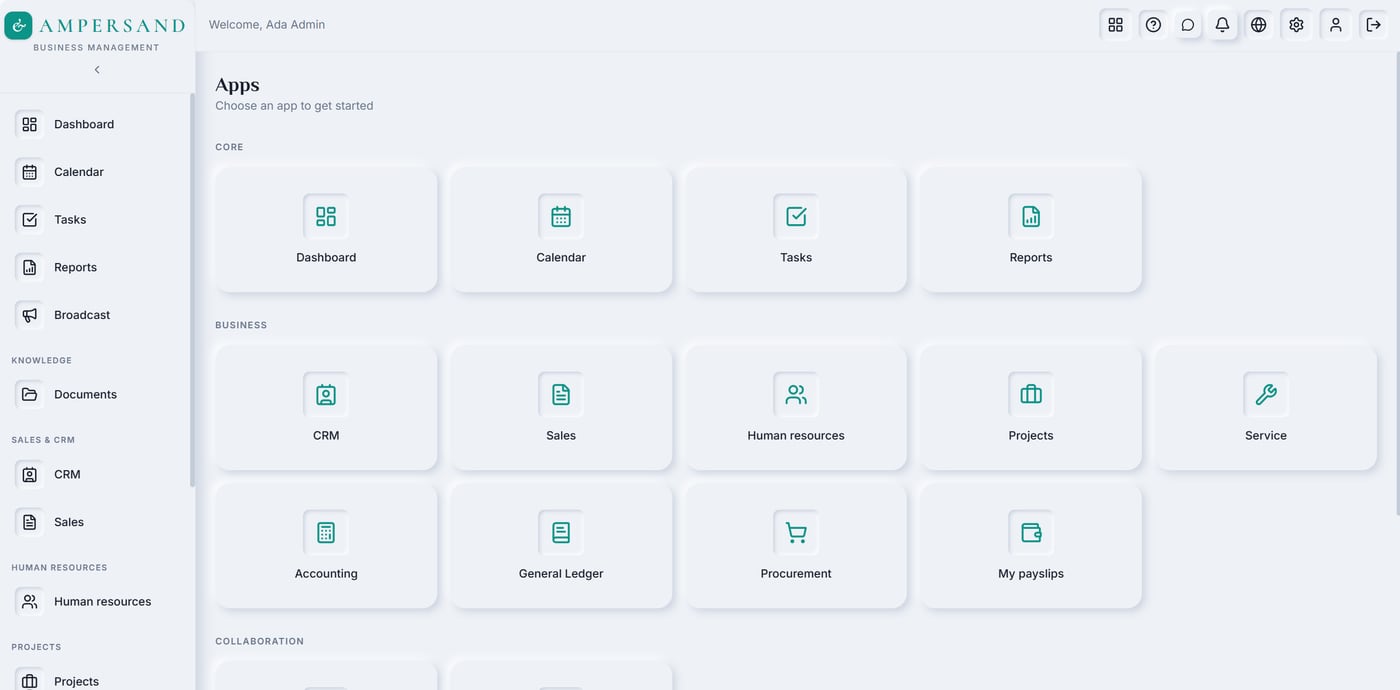
Task: Open the chat messages icon
Action: point(1188,25)
